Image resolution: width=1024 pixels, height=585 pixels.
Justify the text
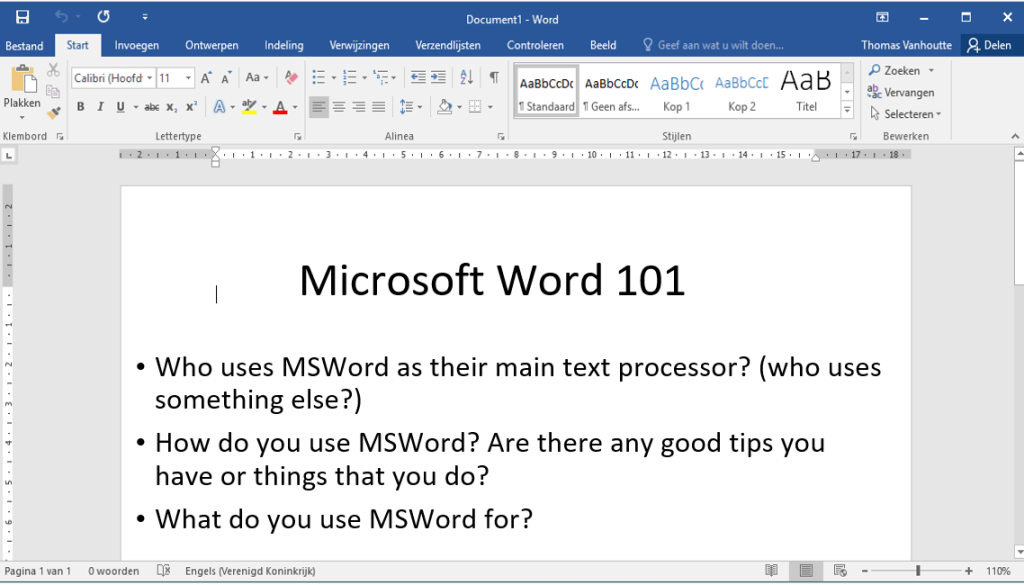379,106
